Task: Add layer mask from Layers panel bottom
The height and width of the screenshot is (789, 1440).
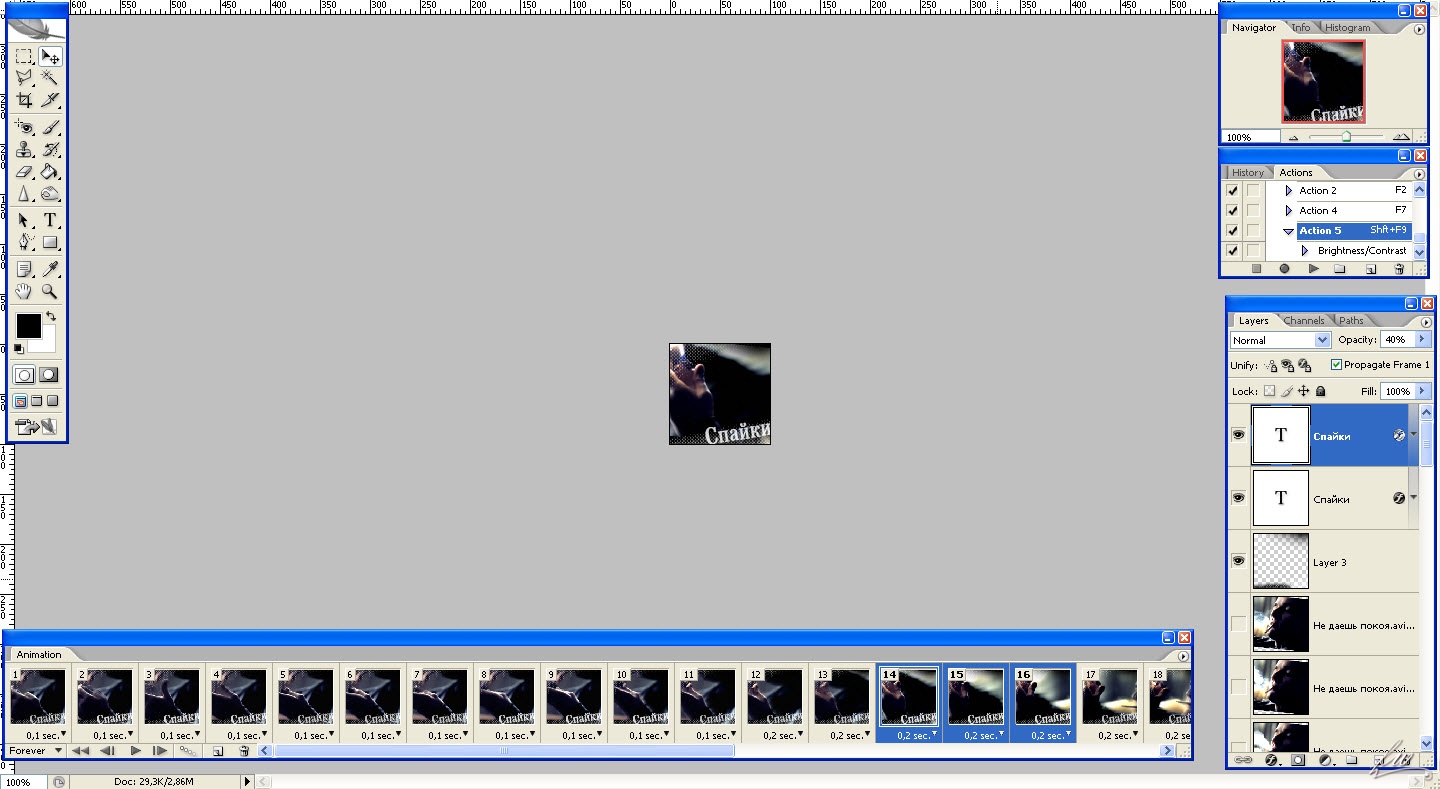Action: 1298,760
